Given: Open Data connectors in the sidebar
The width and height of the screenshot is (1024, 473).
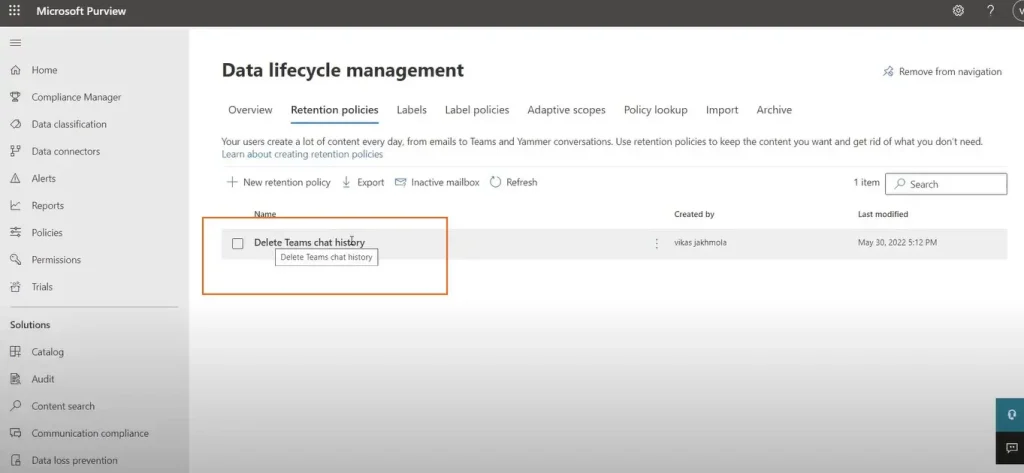Looking at the screenshot, I should pos(65,151).
